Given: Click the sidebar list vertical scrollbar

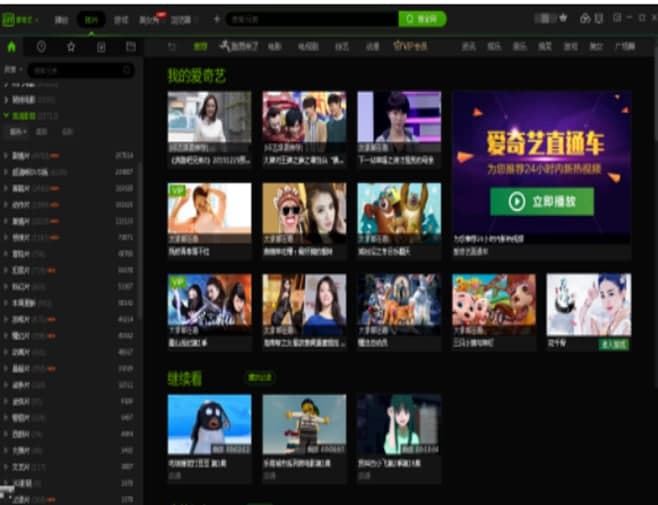Looking at the screenshot, I should tap(140, 241).
